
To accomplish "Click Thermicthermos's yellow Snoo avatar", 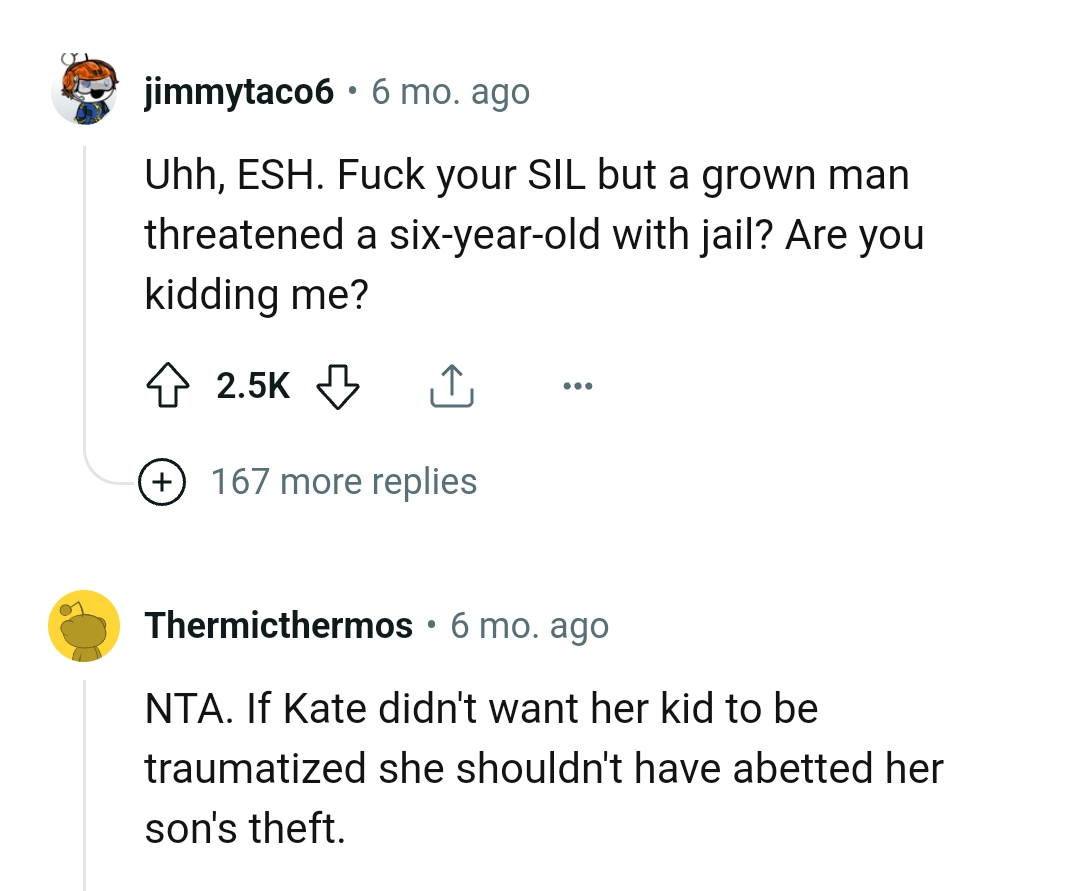I will [x=85, y=625].
